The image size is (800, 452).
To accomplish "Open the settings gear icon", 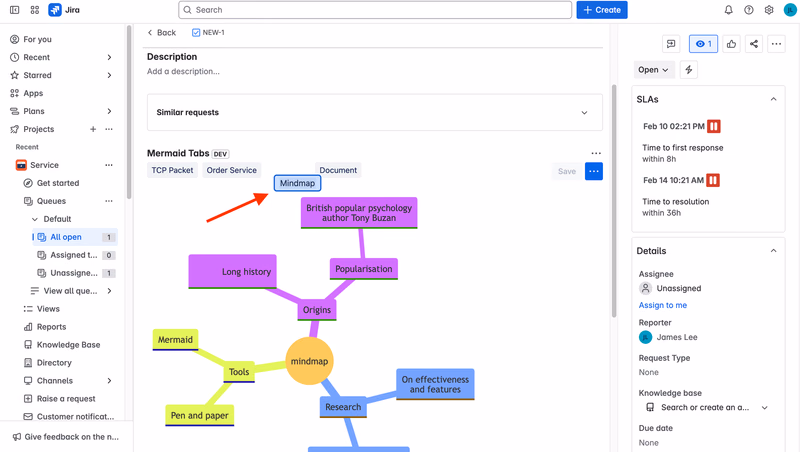I will pyautogui.click(x=769, y=10).
